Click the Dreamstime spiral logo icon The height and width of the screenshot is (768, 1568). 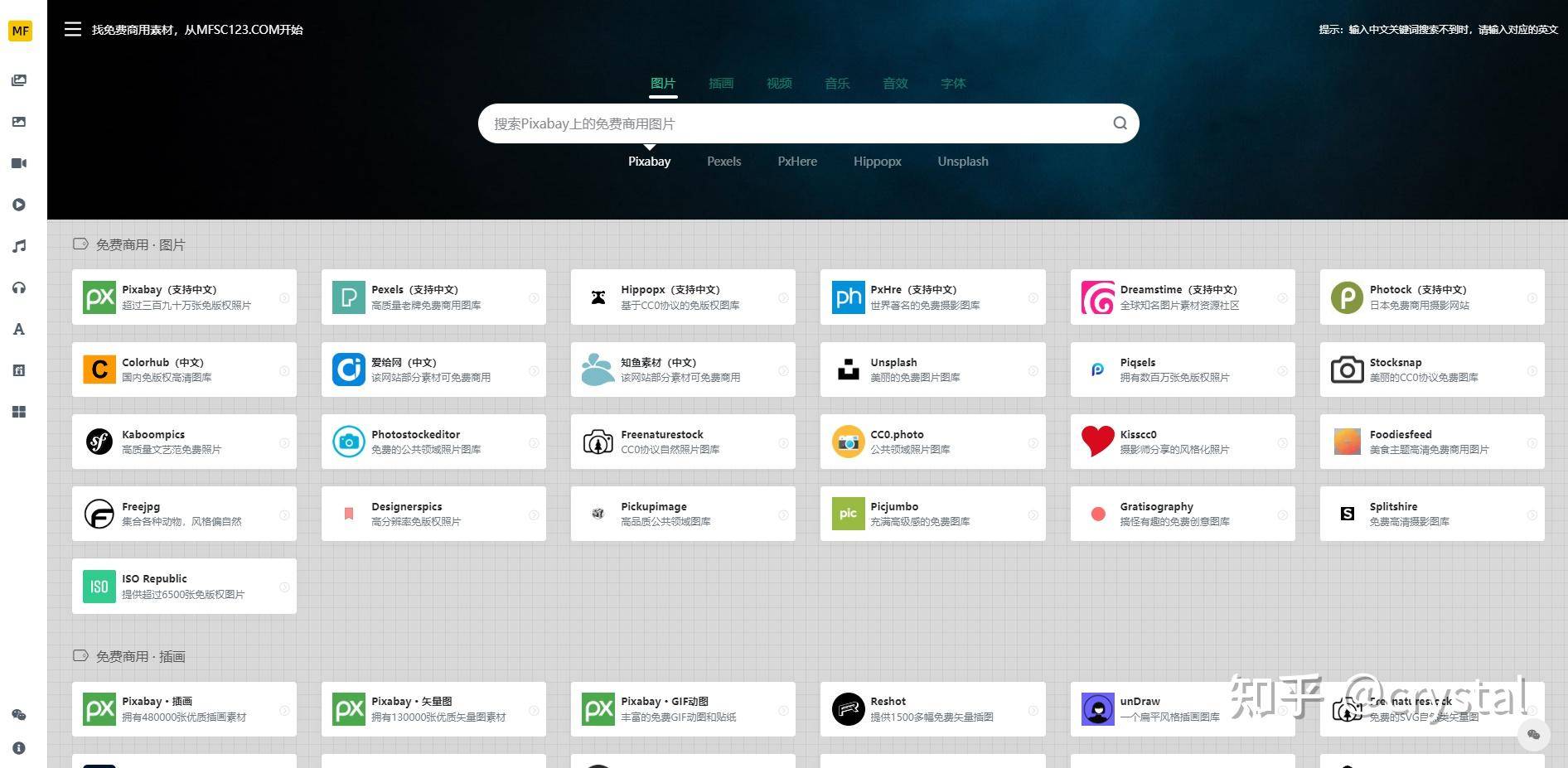(1098, 297)
